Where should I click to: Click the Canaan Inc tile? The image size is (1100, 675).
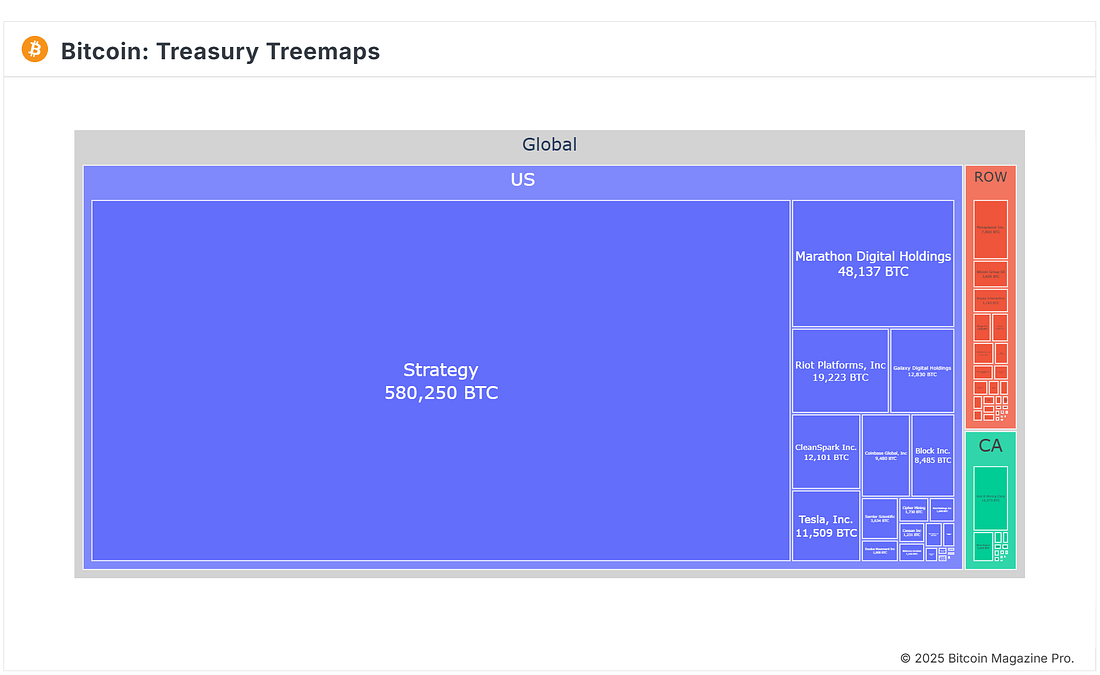(911, 533)
